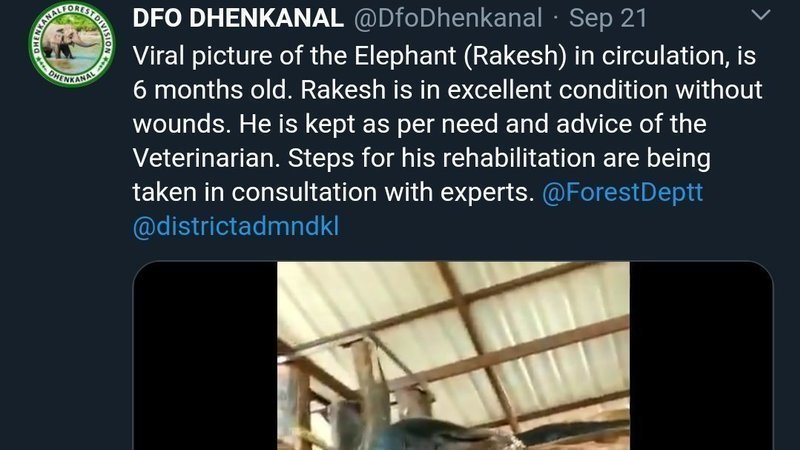Image resolution: width=800 pixels, height=450 pixels.
Task: Expand the tweet options chevron
Action: [x=761, y=15]
